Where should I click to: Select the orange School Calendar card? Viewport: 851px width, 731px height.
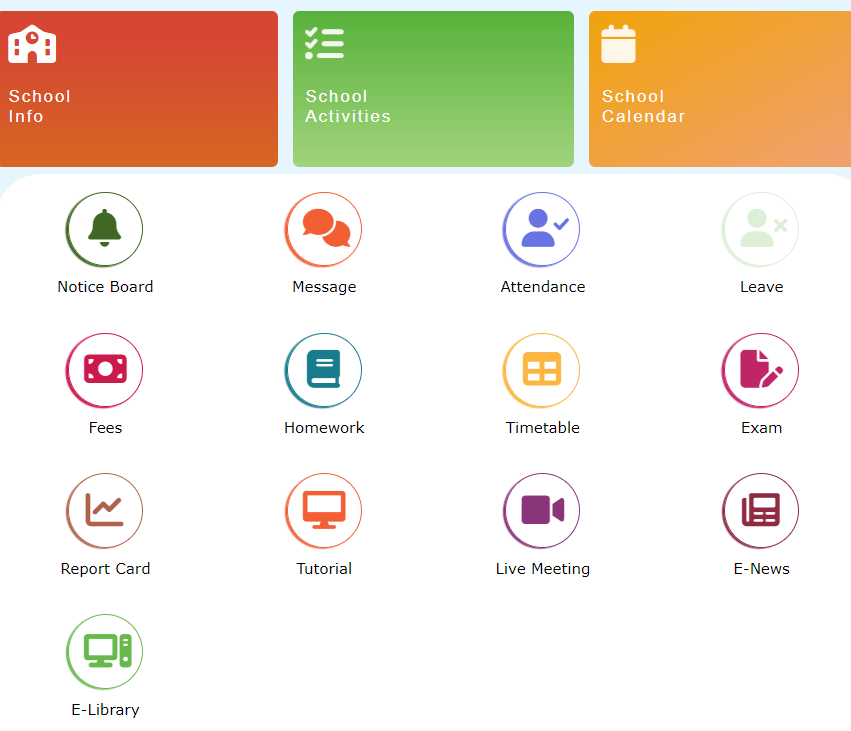coord(720,89)
